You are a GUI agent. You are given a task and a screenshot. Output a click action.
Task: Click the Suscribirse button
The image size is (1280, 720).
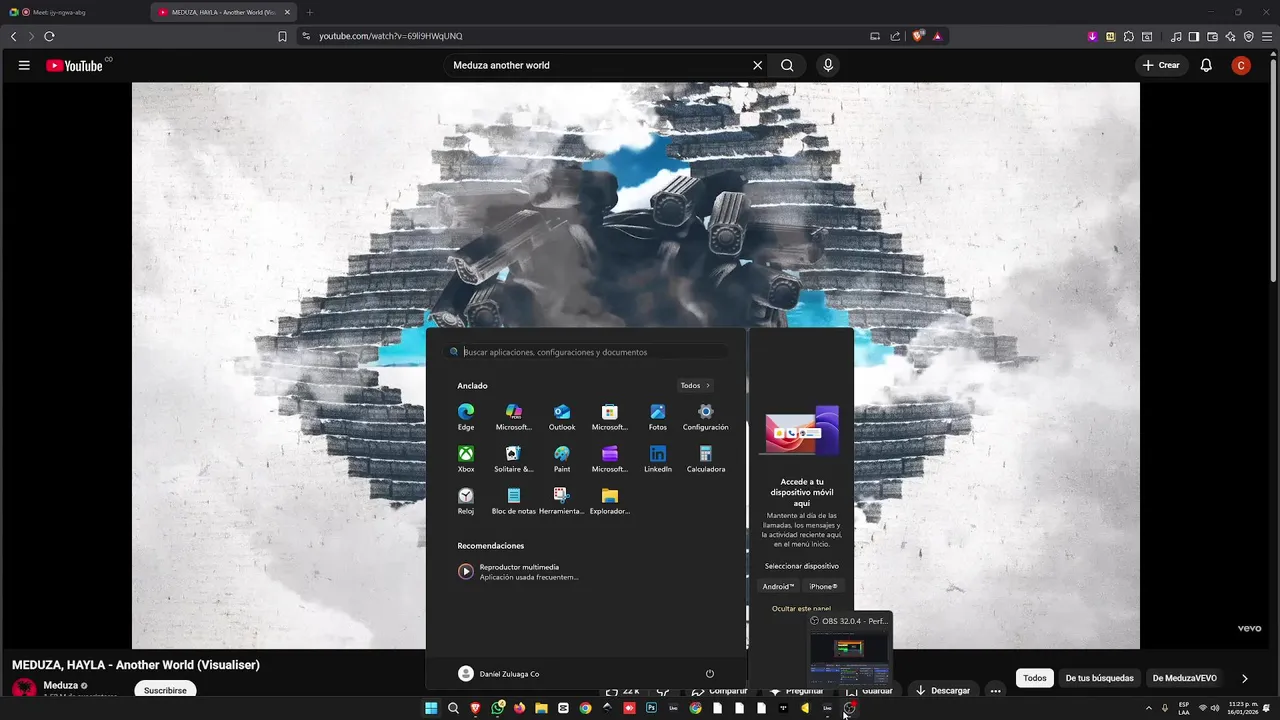click(x=165, y=690)
